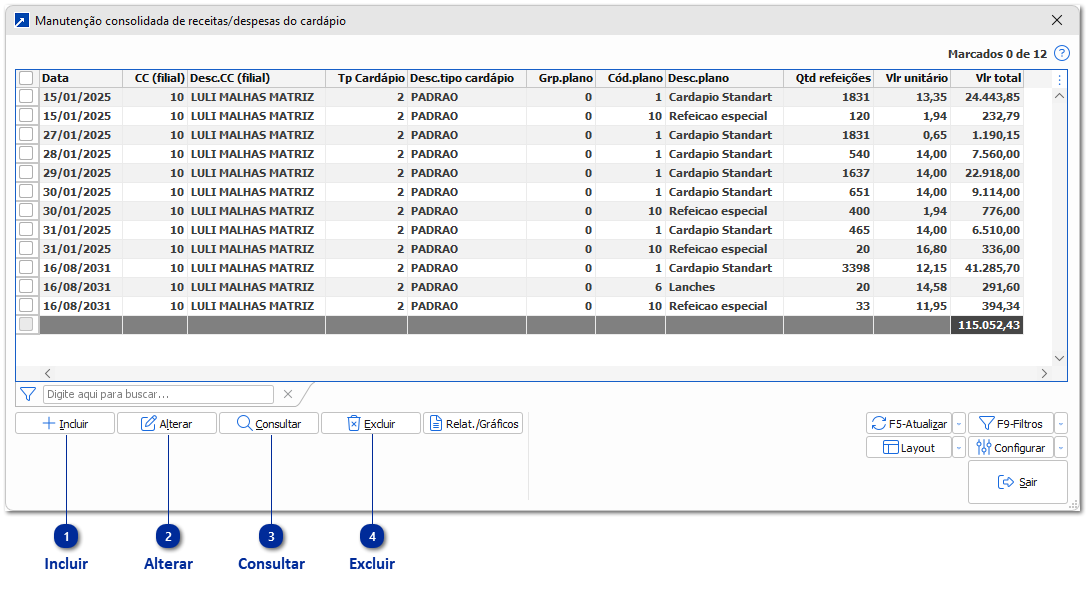The width and height of the screenshot is (1089, 590).
Task: Refresh the grid with F5-Atualizar
Action: click(x=908, y=424)
